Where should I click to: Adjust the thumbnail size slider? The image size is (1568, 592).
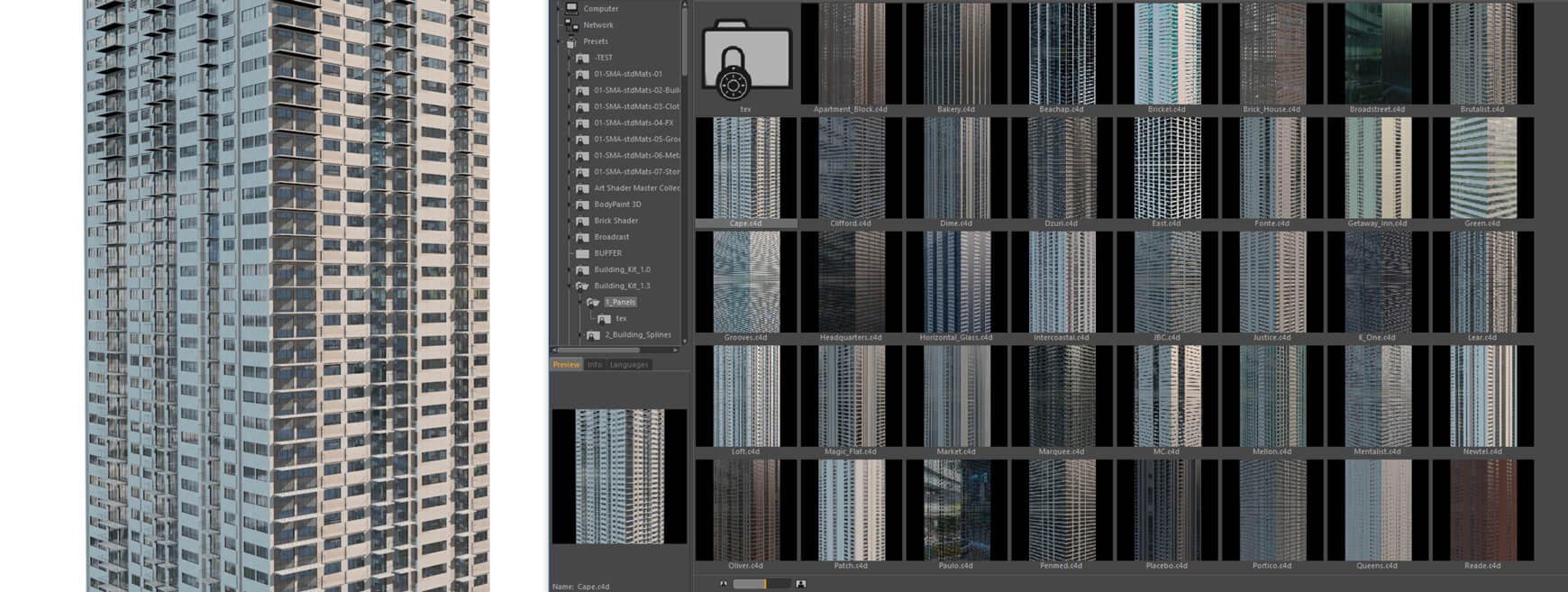point(761,584)
